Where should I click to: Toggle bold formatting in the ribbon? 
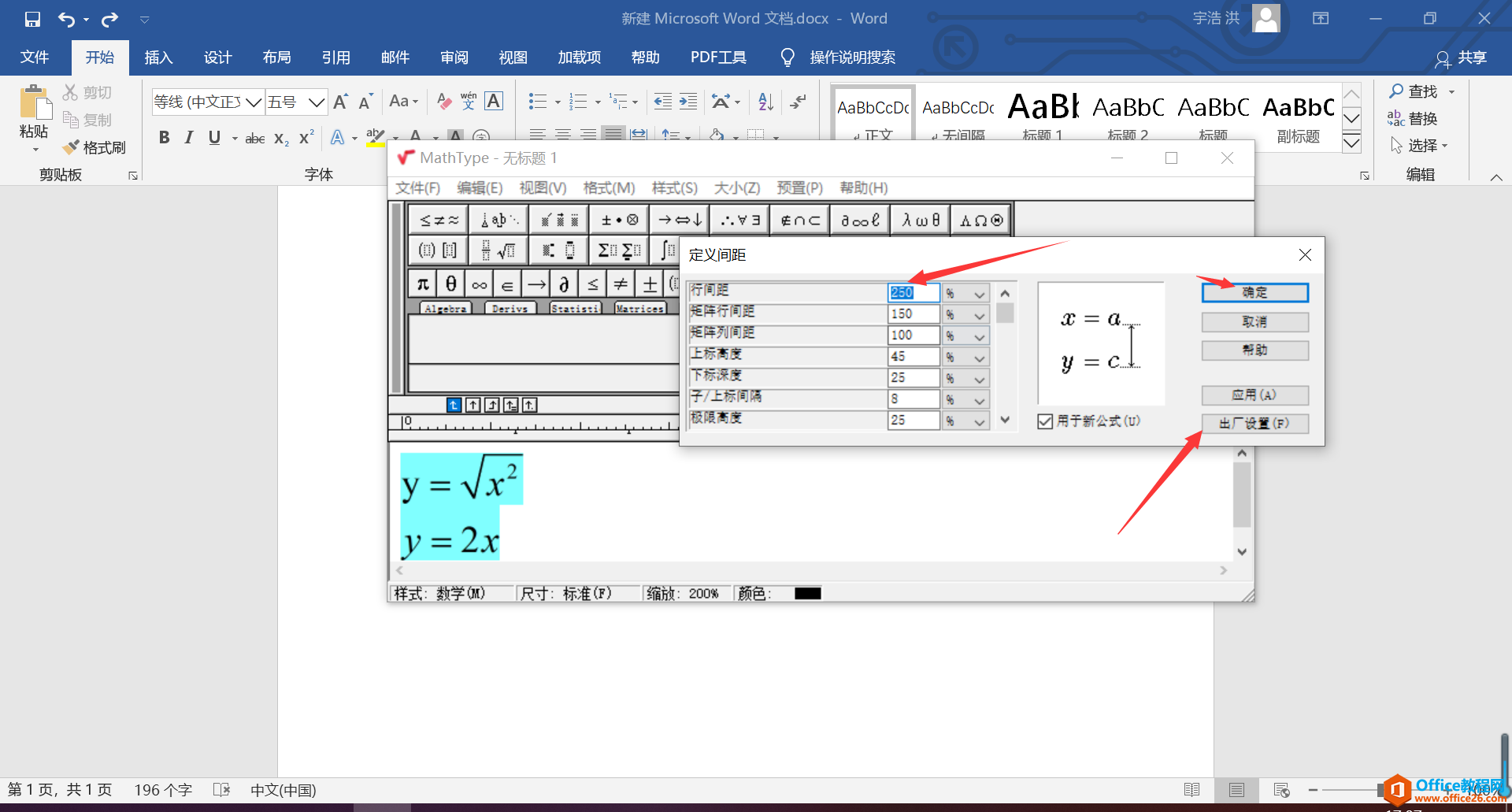pyautogui.click(x=164, y=137)
